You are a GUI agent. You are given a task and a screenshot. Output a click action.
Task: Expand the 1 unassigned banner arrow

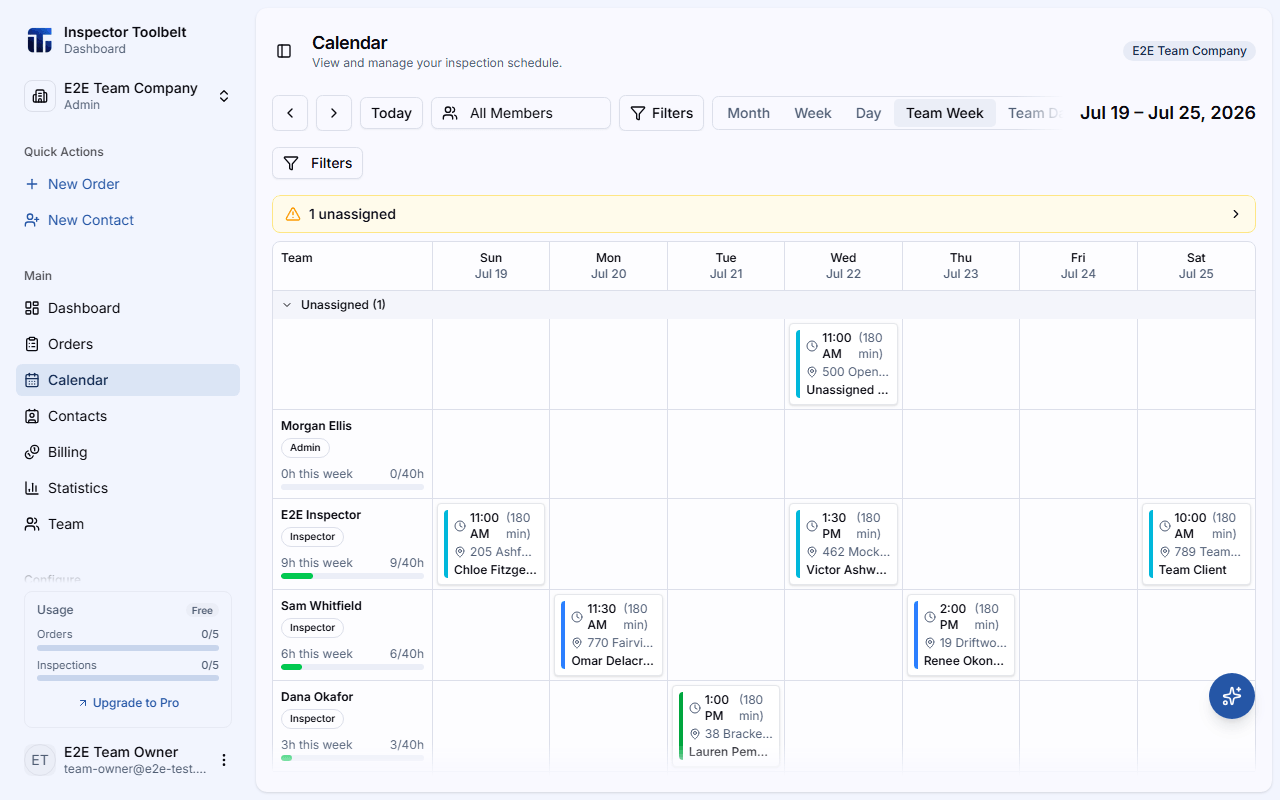pos(1236,214)
